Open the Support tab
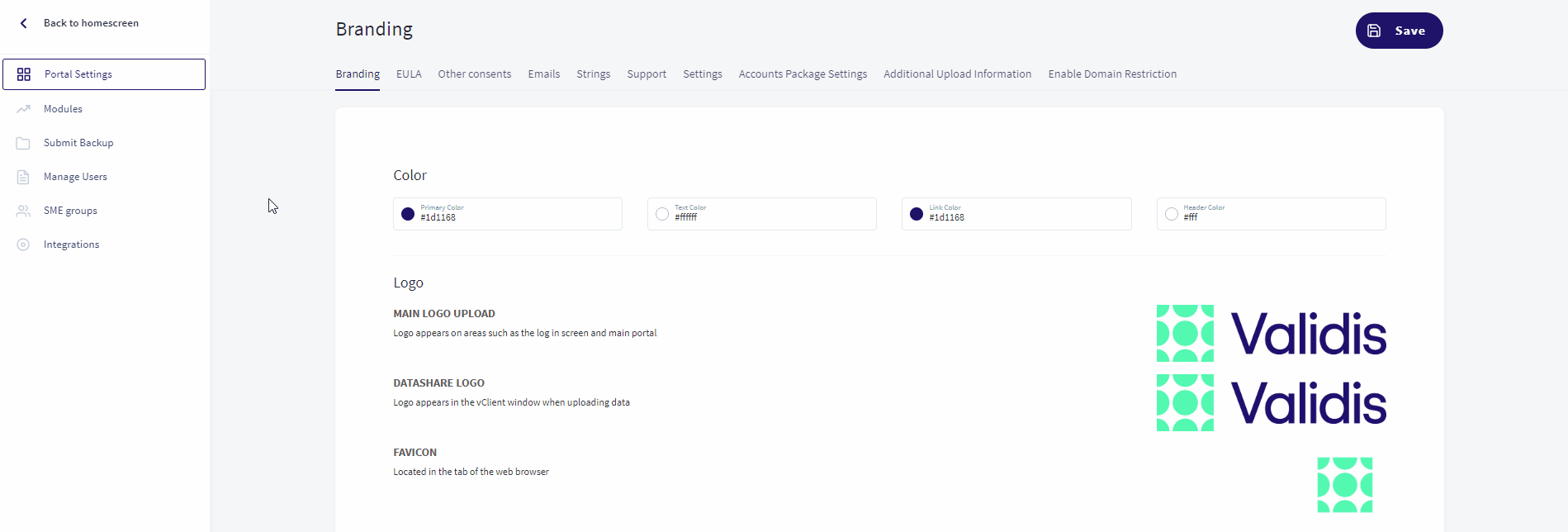Screen dimensions: 1568x532 pyautogui.click(x=647, y=74)
